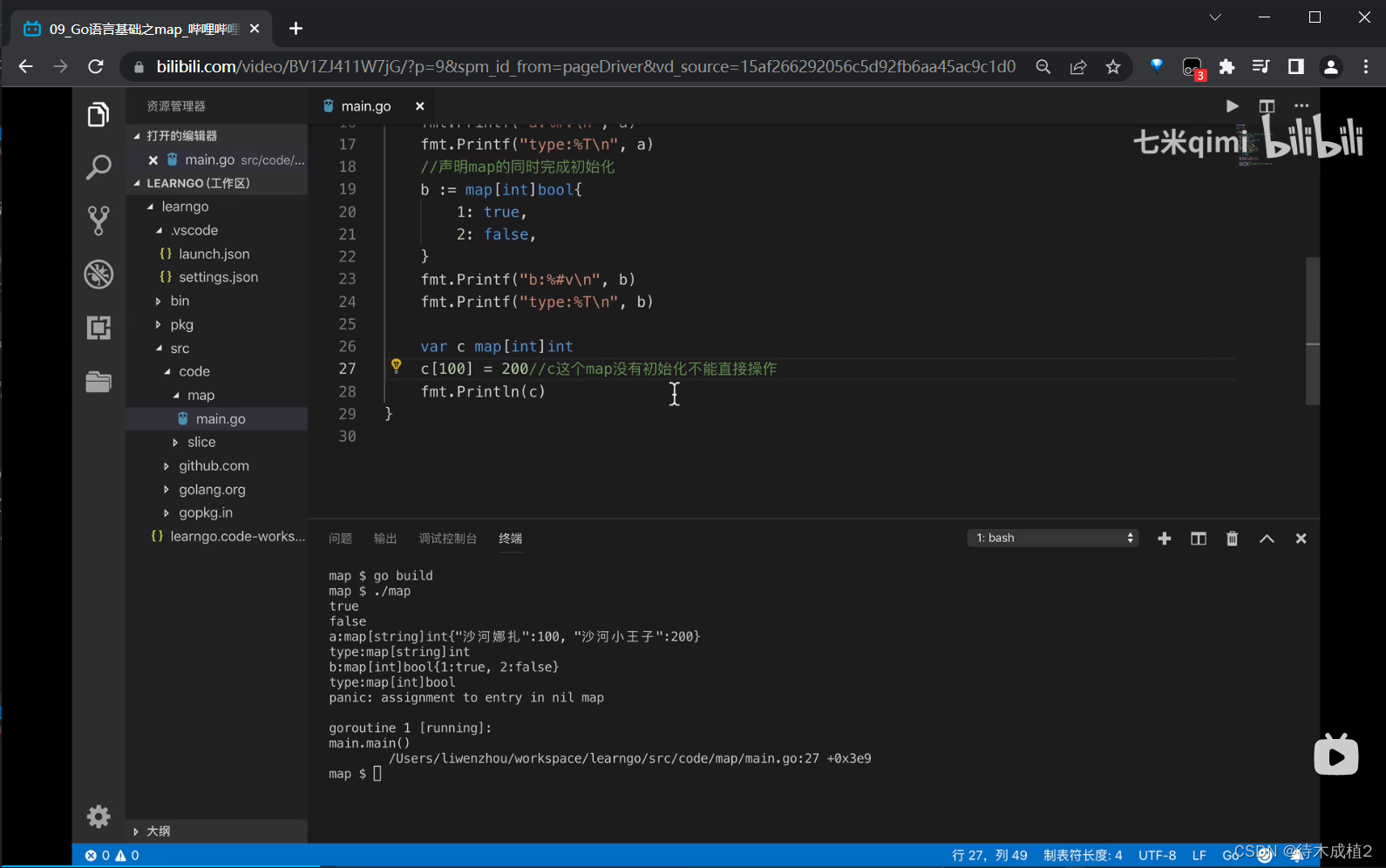
Task: Close main.go in open editors list
Action: [153, 160]
